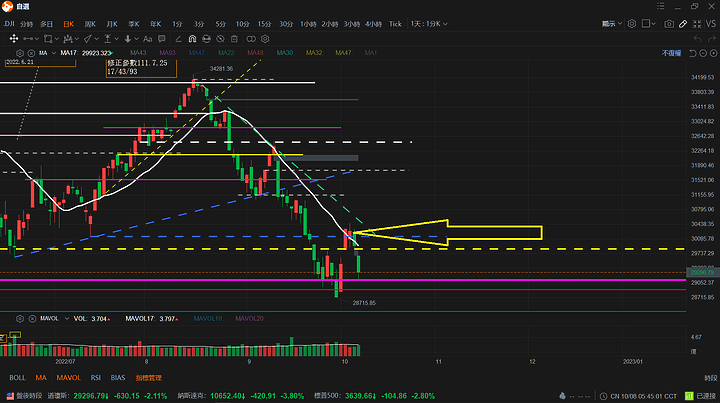Toggle magnet snap mode
This screenshot has height=403, width=720.
(x=192, y=39)
